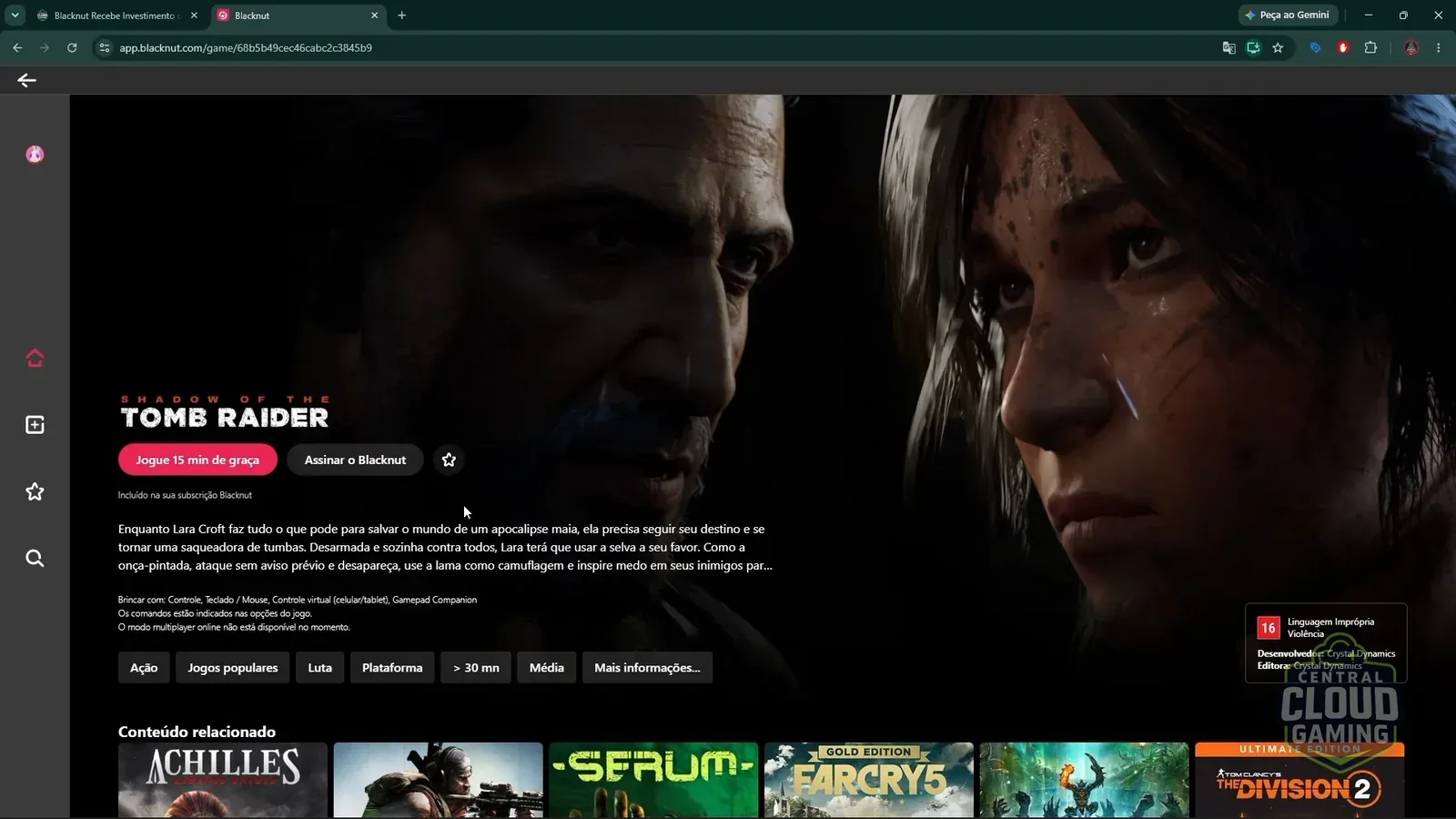Viewport: 1456px width, 819px height.
Task: Select the Blacknut tab
Action: (x=297, y=15)
